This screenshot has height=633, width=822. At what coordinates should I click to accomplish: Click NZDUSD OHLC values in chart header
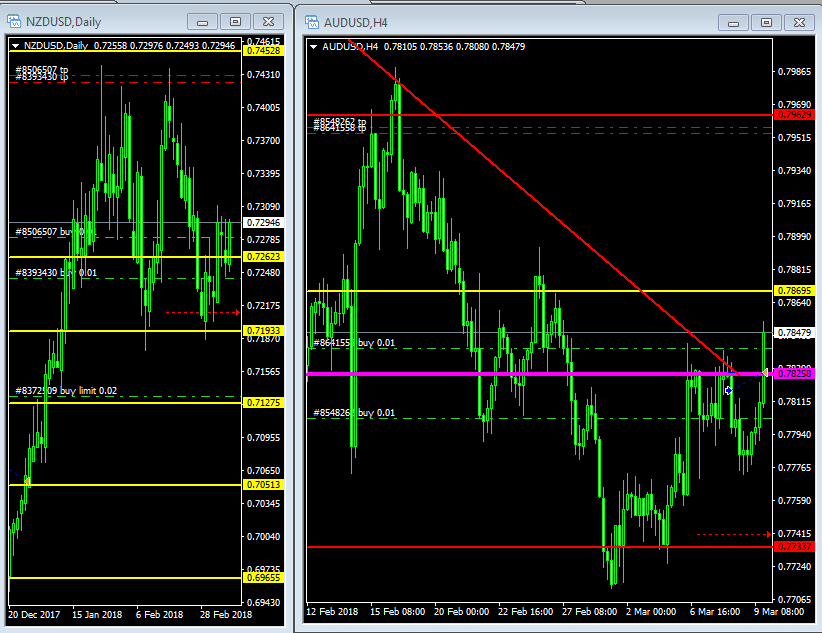164,46
